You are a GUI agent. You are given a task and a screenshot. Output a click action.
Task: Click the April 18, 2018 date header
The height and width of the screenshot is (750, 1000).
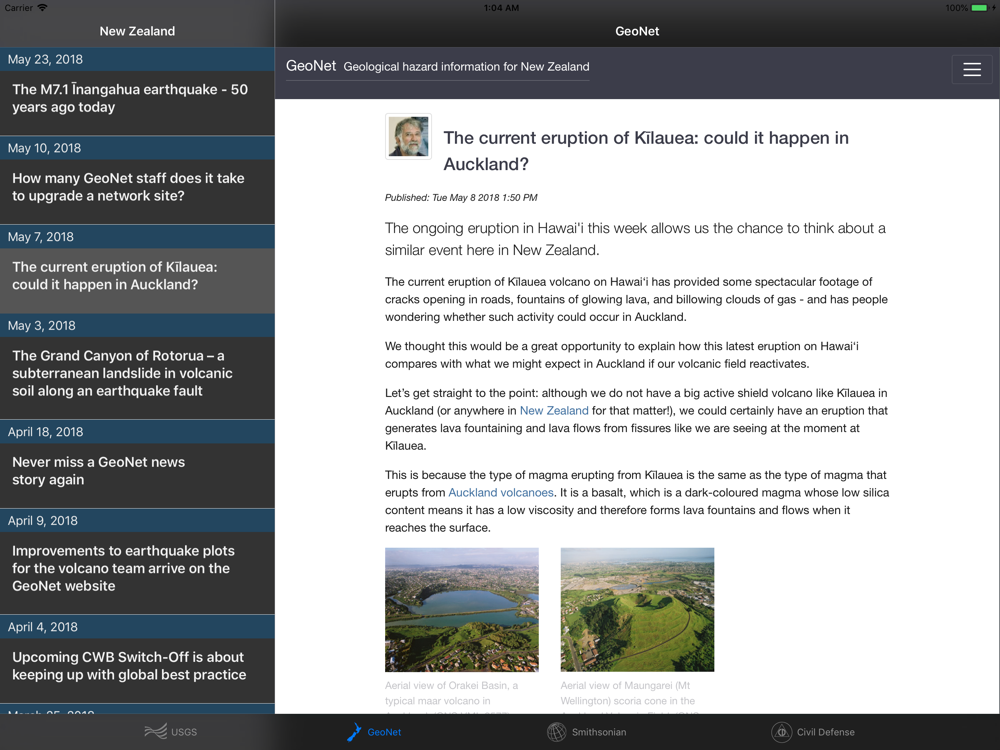coord(137,432)
